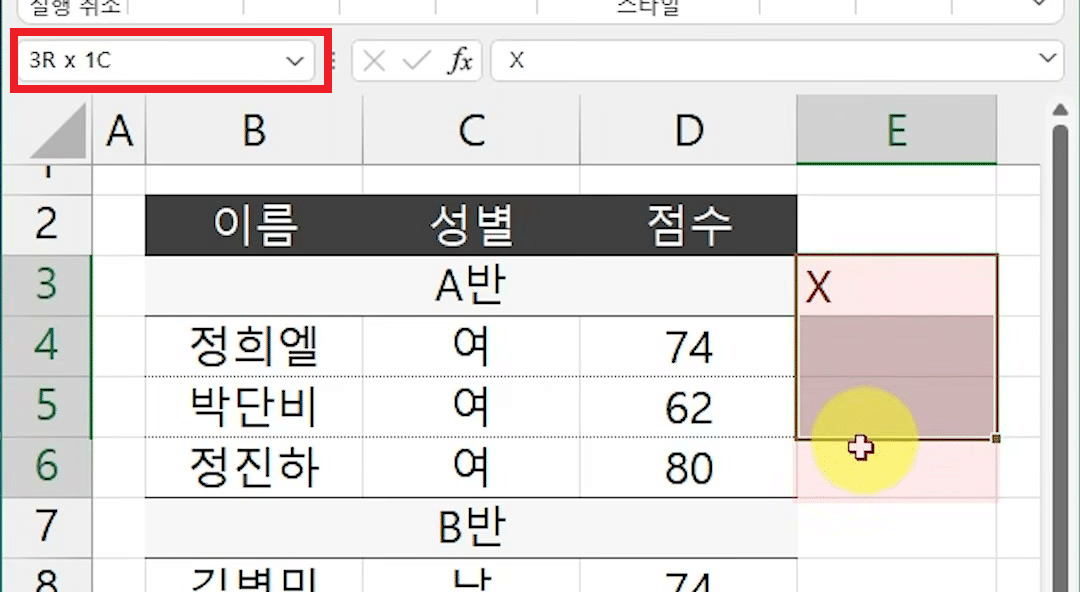Click the vertical scrollbar up arrow
1080x592 pixels.
pos(1060,109)
